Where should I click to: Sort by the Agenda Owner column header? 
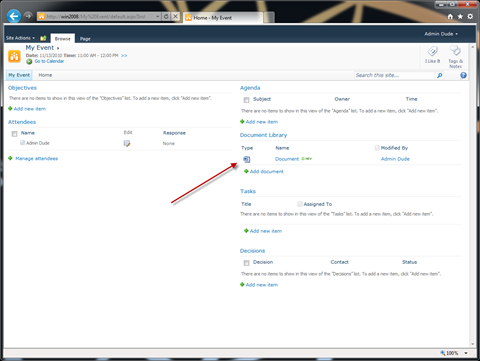[342, 99]
